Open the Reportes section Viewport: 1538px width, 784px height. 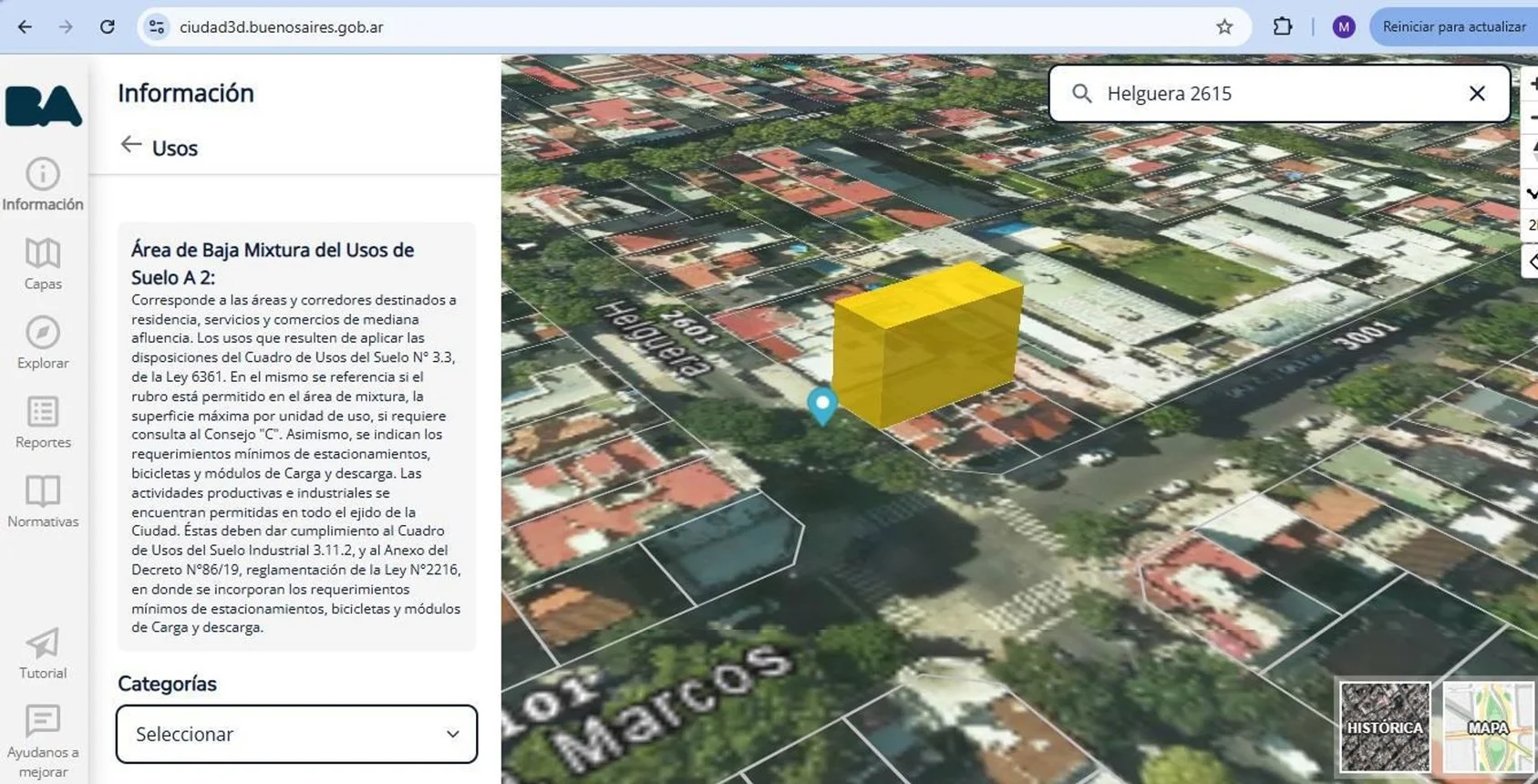[43, 423]
